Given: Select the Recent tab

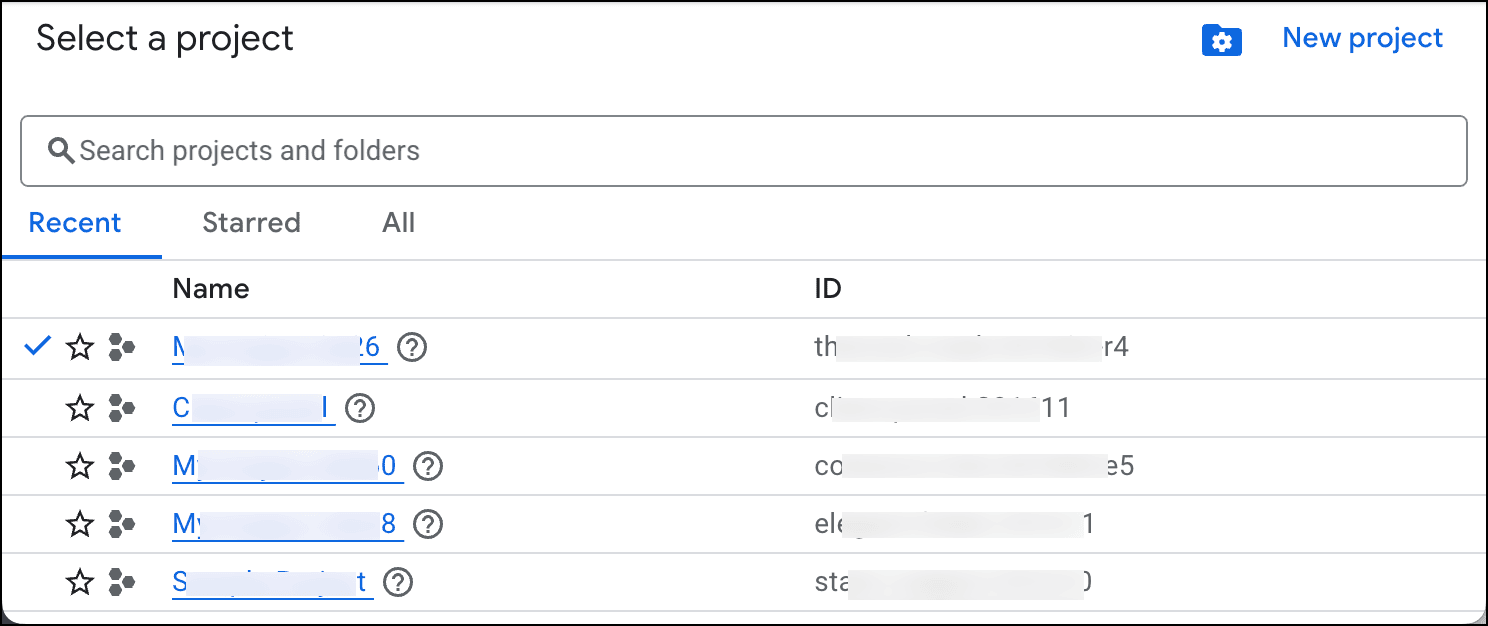Looking at the screenshot, I should tap(75, 222).
